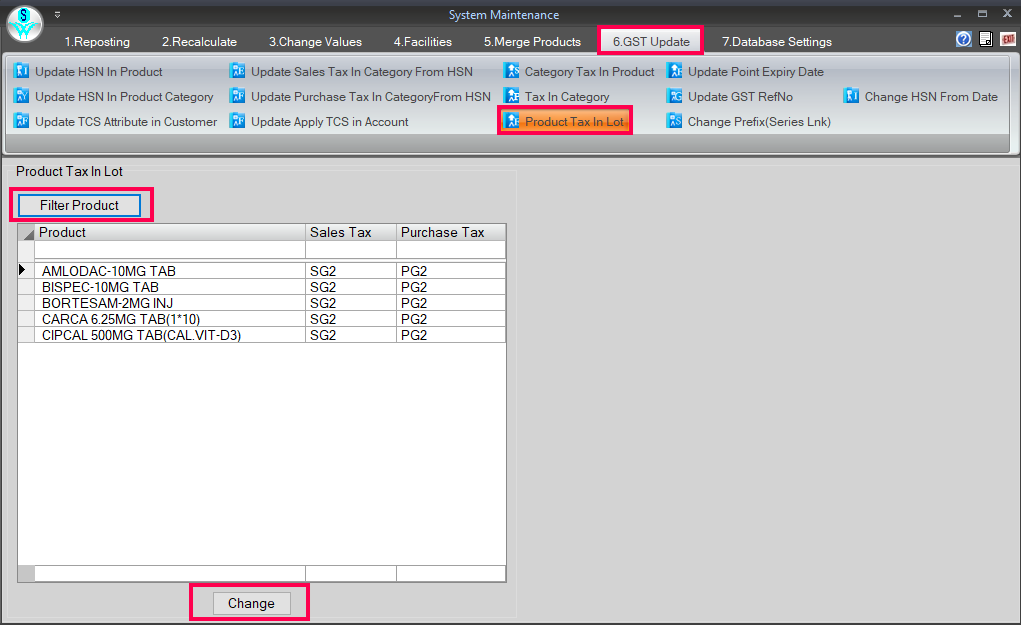
Task: Select the AMLODAC-10MG TAB row
Action: [x=262, y=271]
